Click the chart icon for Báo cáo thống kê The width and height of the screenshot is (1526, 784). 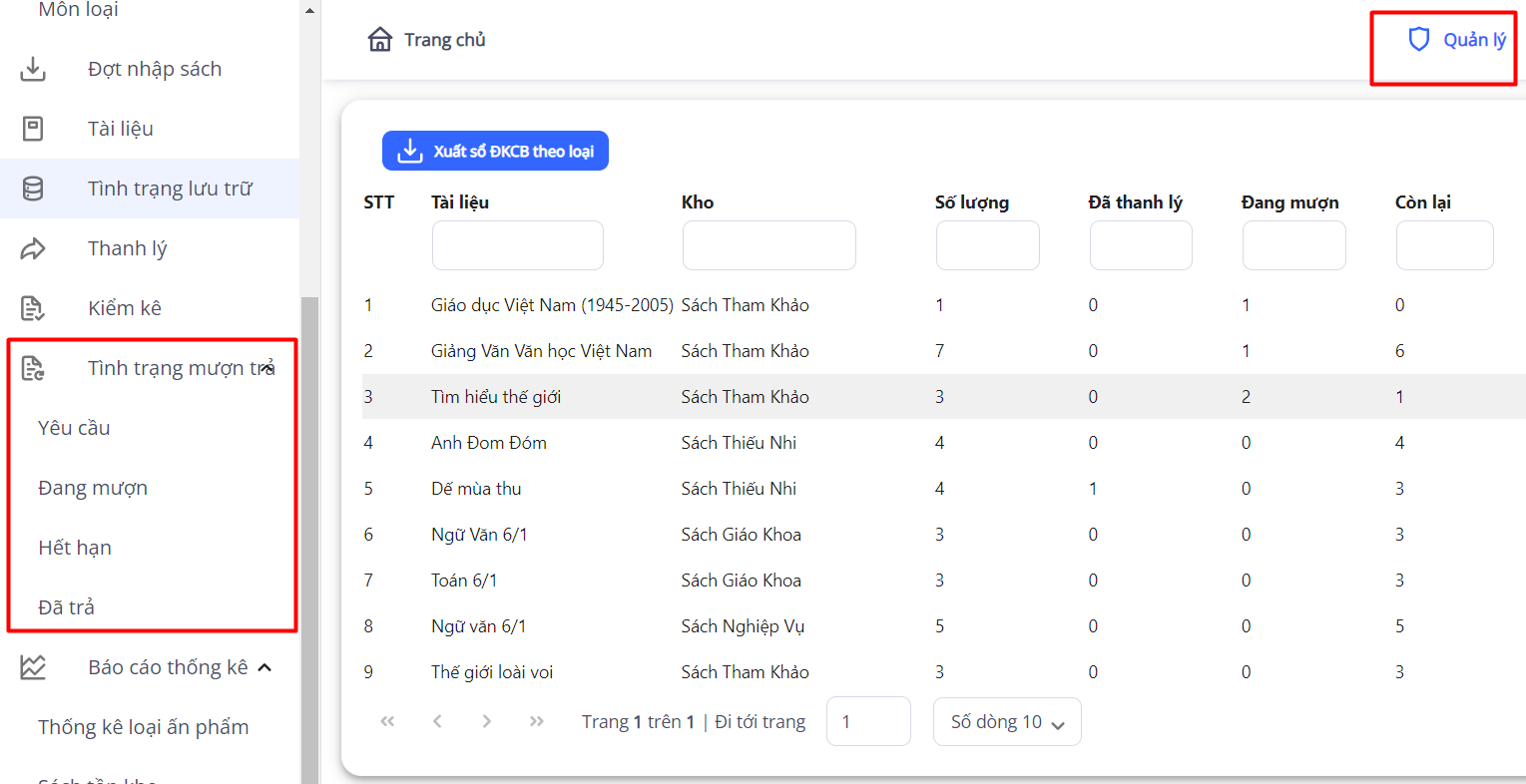(33, 667)
